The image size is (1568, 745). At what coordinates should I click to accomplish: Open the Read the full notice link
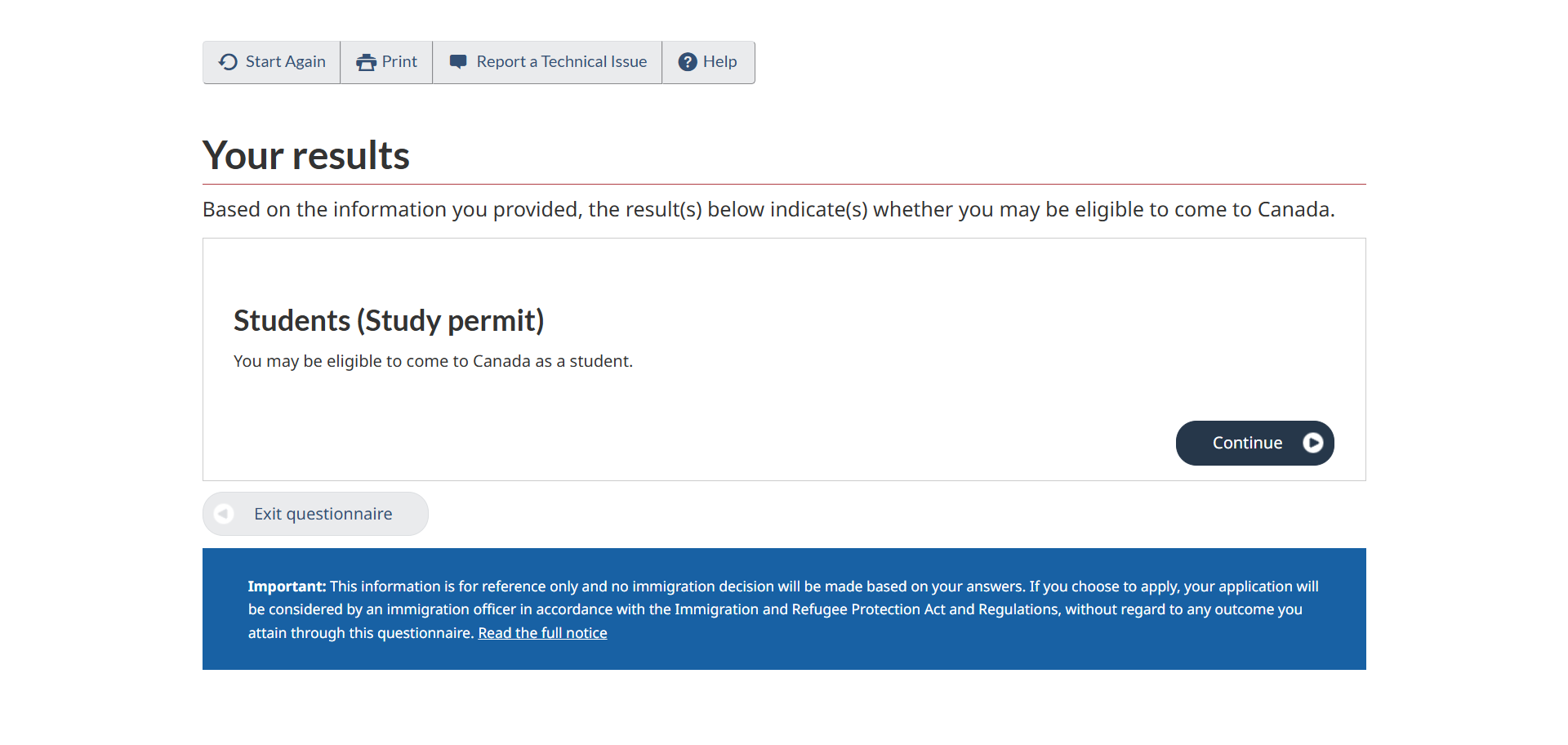(x=542, y=633)
